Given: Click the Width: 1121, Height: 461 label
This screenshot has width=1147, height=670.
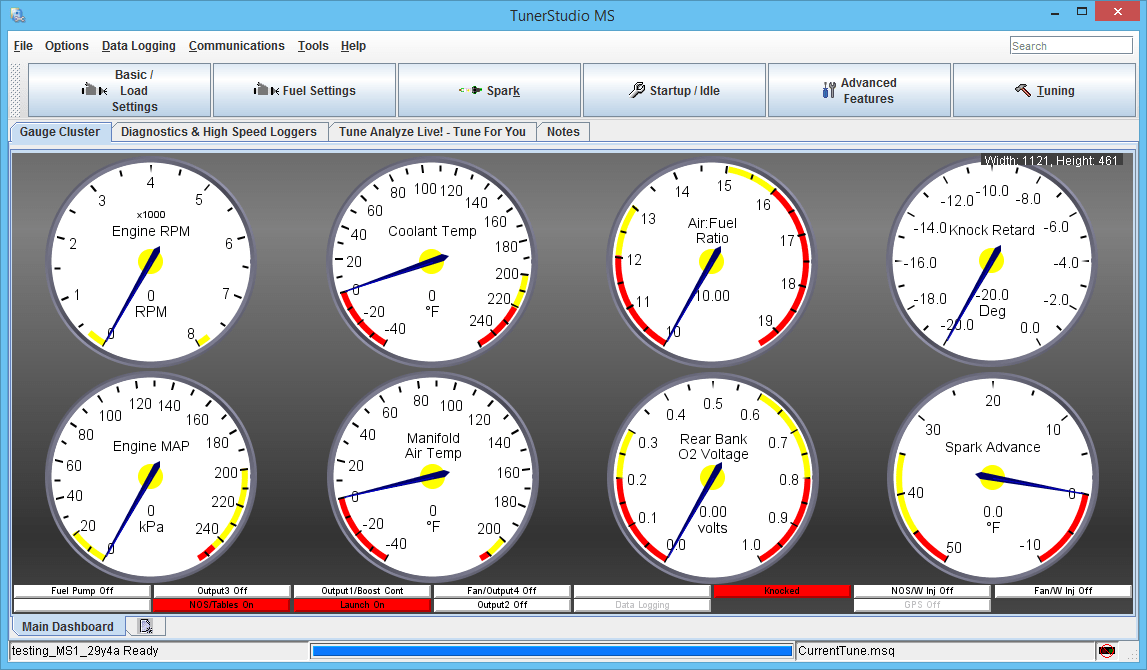Looking at the screenshot, I should (1050, 160).
